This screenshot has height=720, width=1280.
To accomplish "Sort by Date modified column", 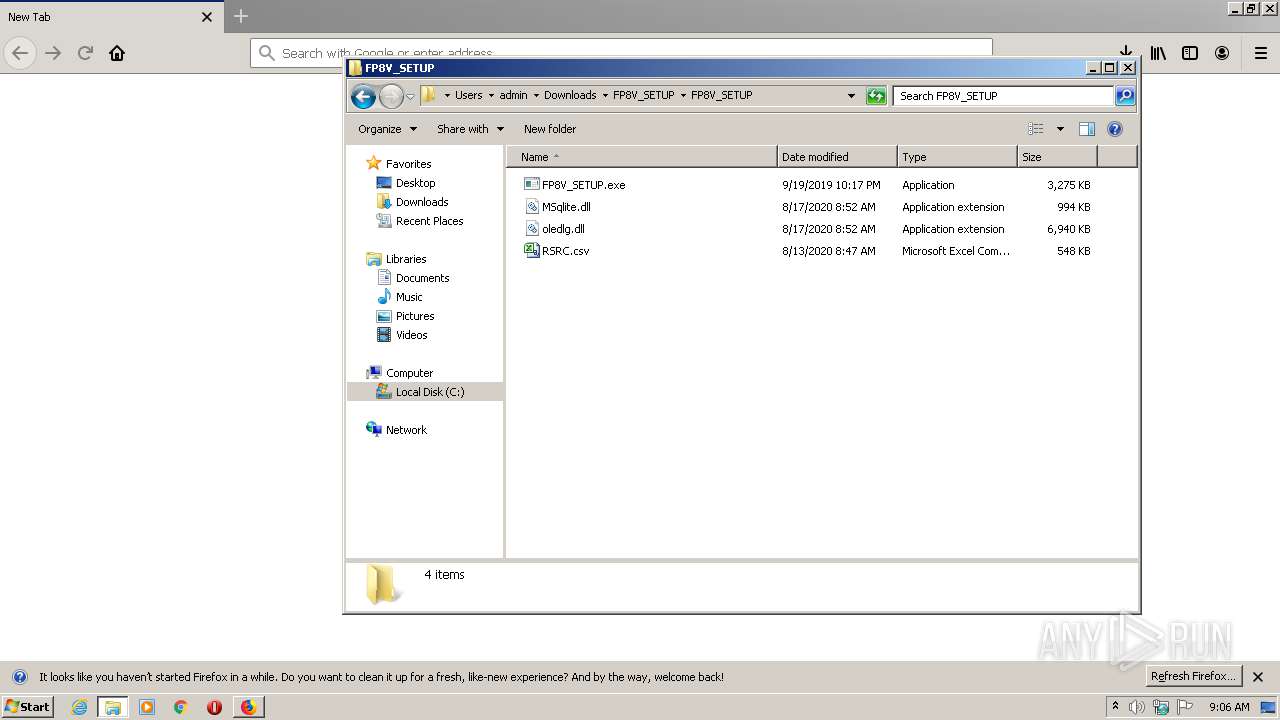I will click(x=837, y=157).
